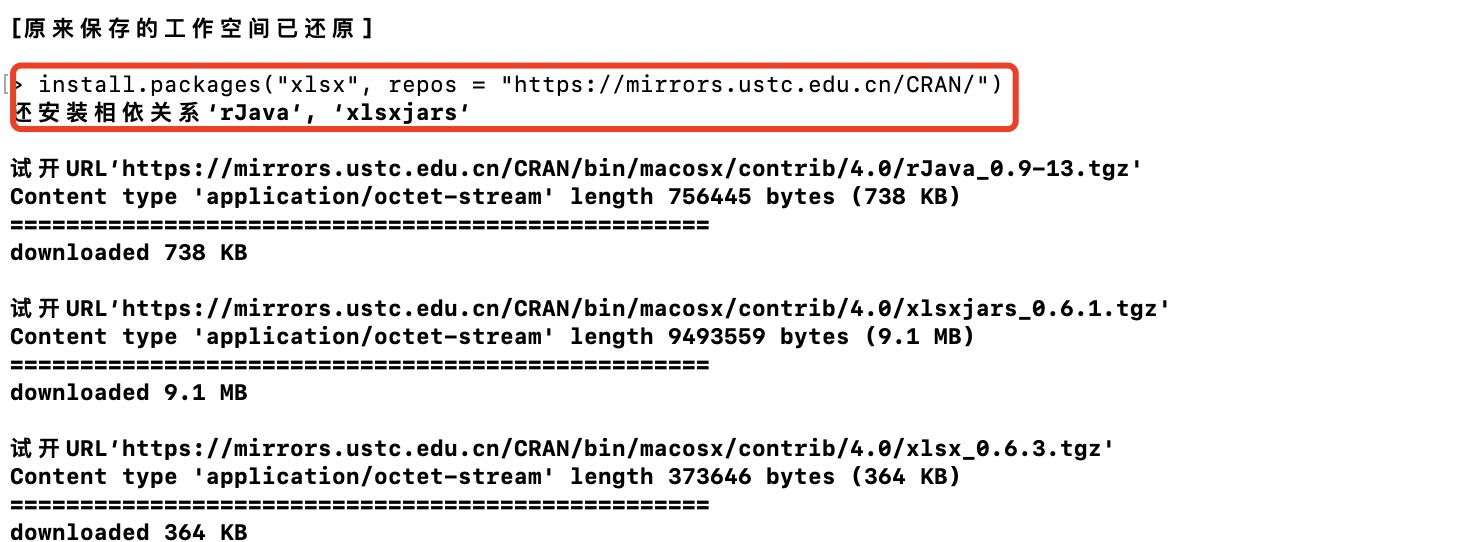Click the "(738 KB)" size in the rJava line
Image resolution: width=1476 pixels, height=542 pixels.
tap(905, 197)
